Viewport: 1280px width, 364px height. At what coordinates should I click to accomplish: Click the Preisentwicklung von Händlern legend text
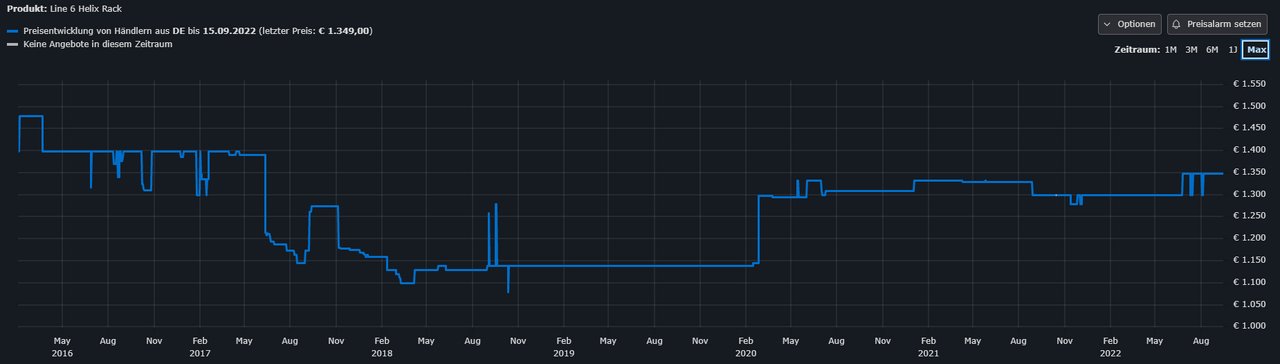tap(198, 31)
